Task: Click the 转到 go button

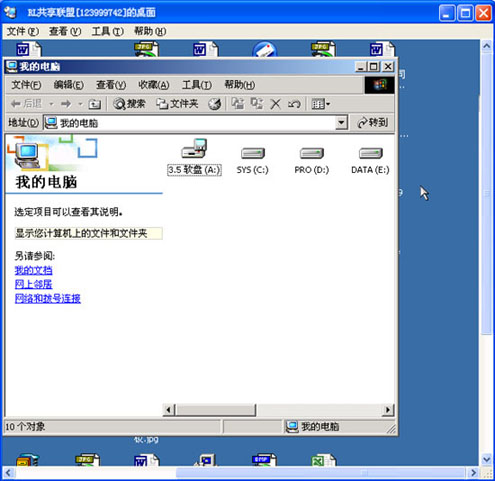Action: [x=373, y=123]
